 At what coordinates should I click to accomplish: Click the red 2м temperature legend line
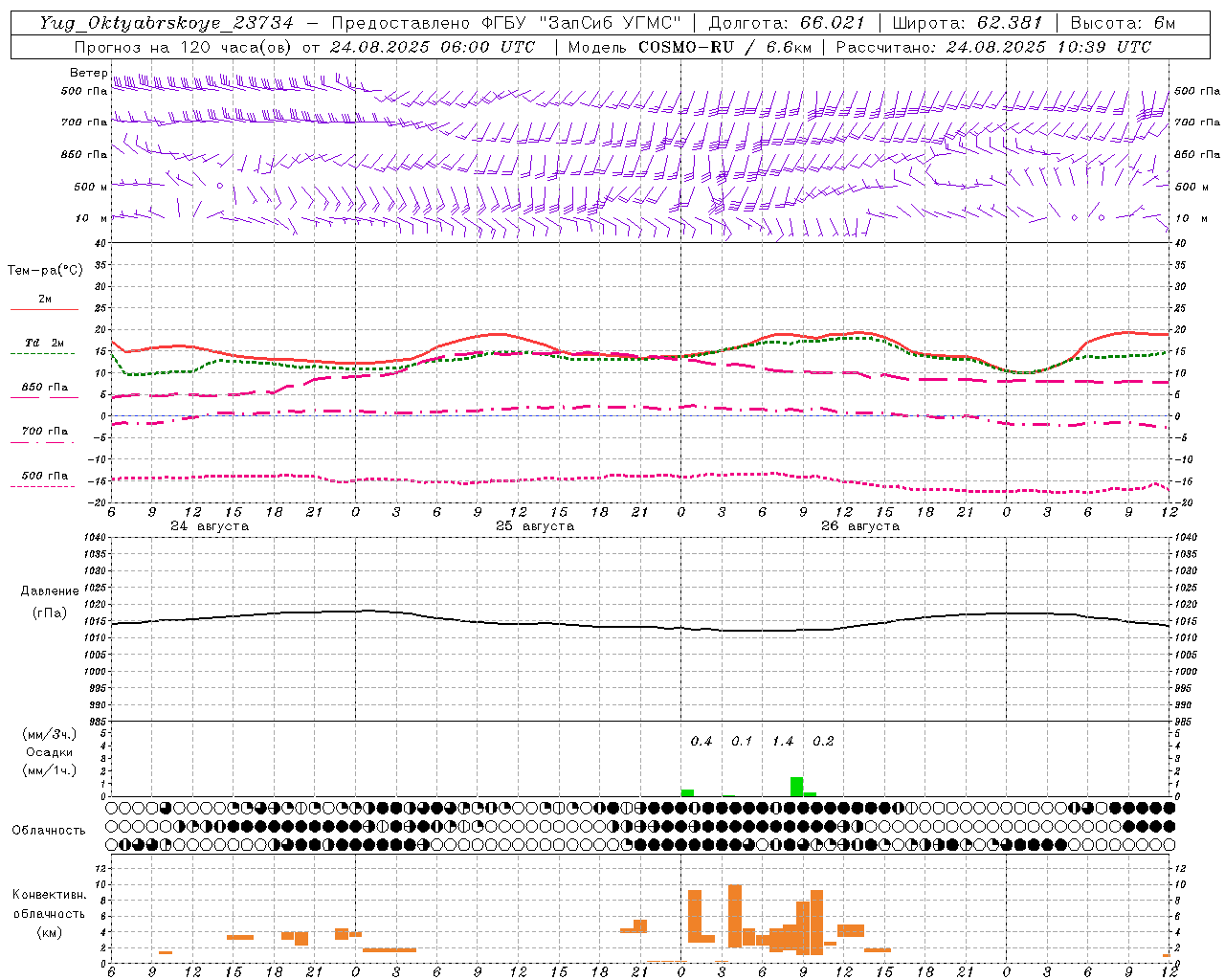point(45,309)
